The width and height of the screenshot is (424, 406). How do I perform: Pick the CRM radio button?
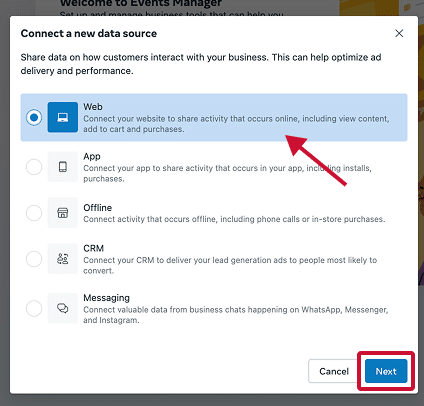34,259
